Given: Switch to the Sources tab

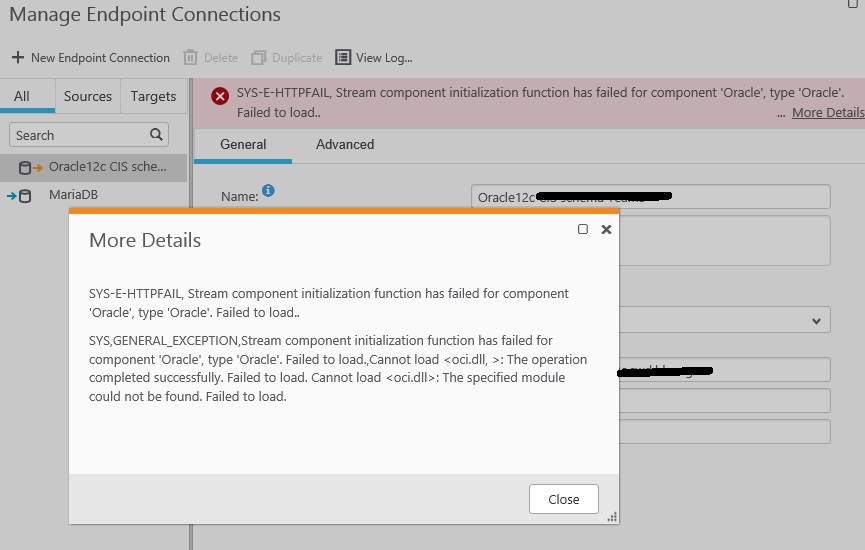Looking at the screenshot, I should 88,97.
